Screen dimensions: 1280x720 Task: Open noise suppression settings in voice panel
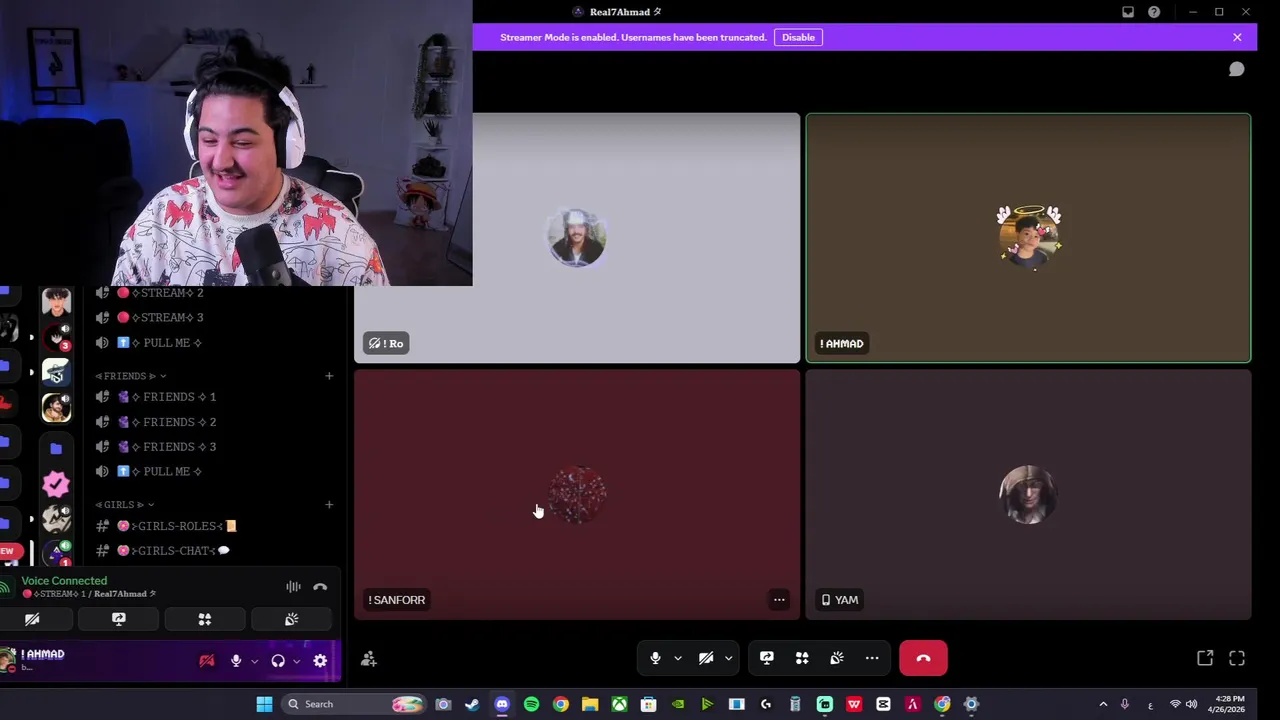(293, 587)
